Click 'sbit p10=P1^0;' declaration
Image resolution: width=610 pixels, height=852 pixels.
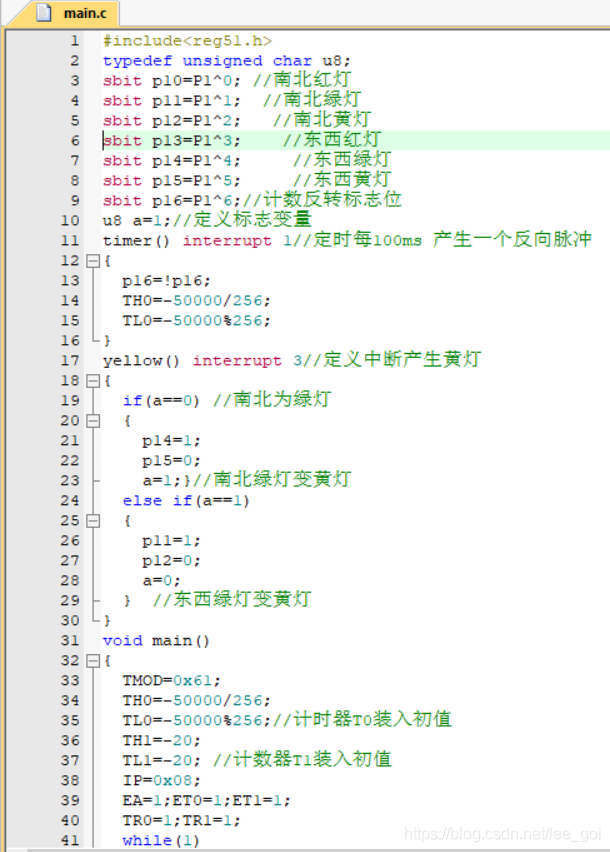point(171,81)
